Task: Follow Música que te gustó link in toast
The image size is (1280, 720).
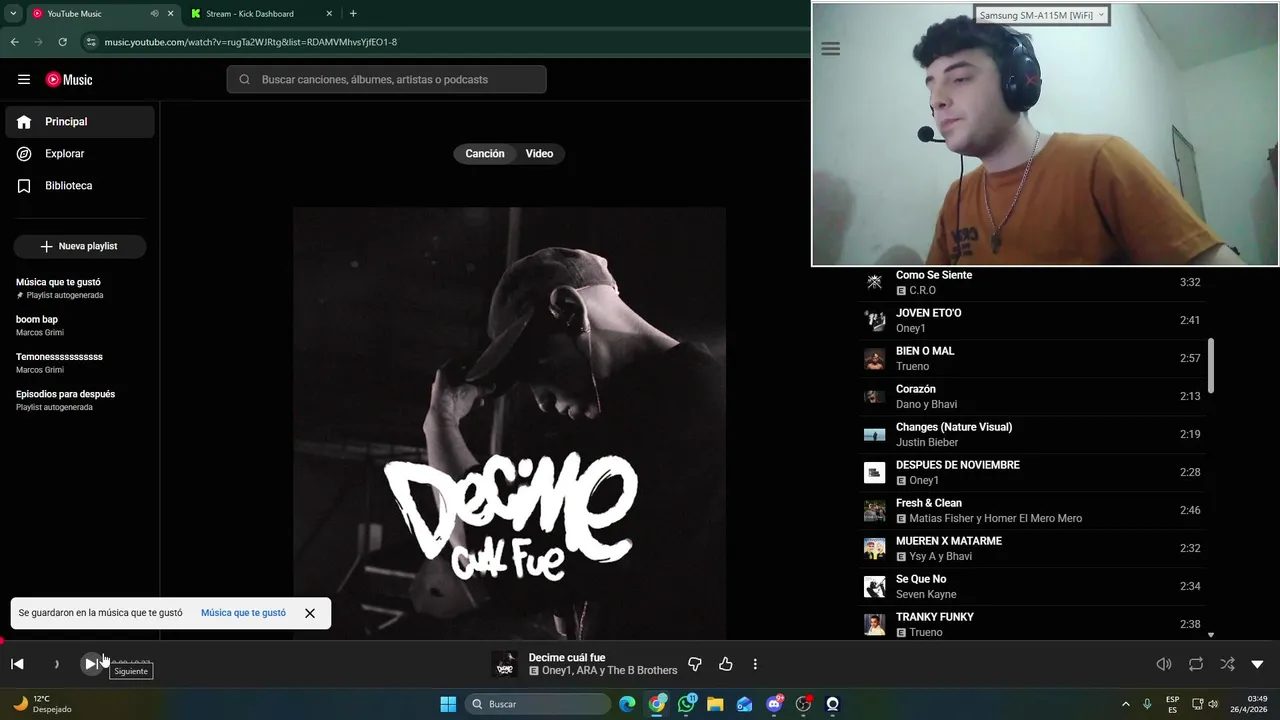Action: click(243, 613)
